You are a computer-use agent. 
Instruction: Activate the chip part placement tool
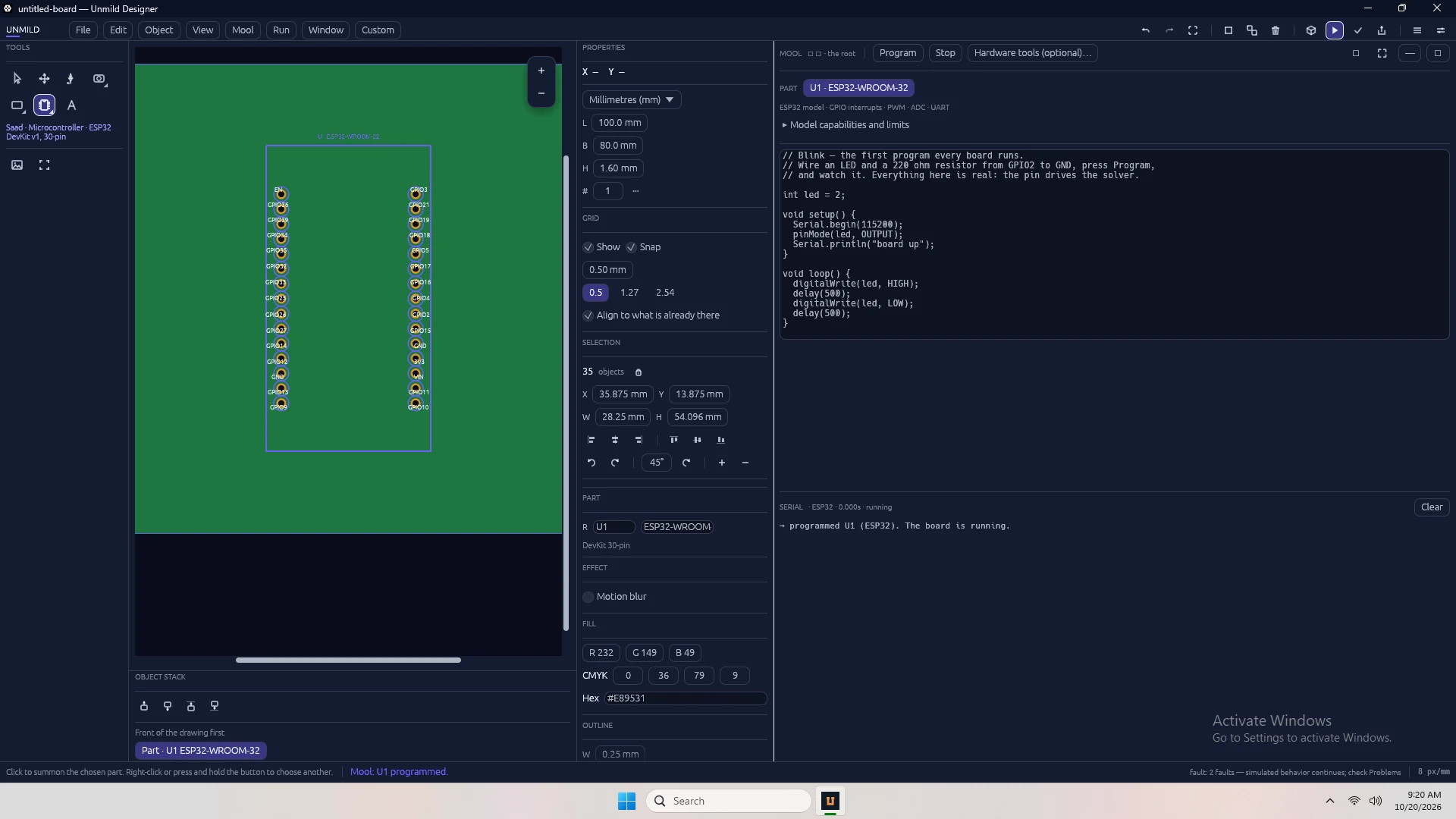44,105
